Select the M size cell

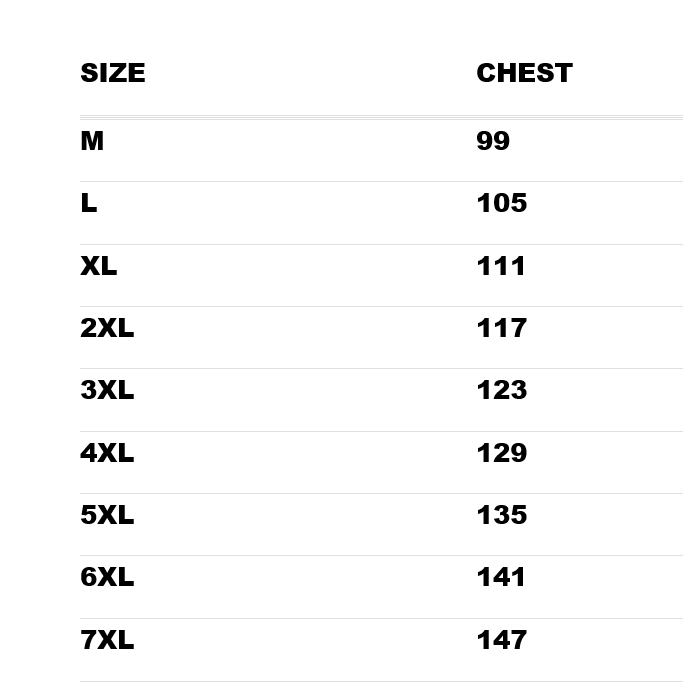pos(92,141)
